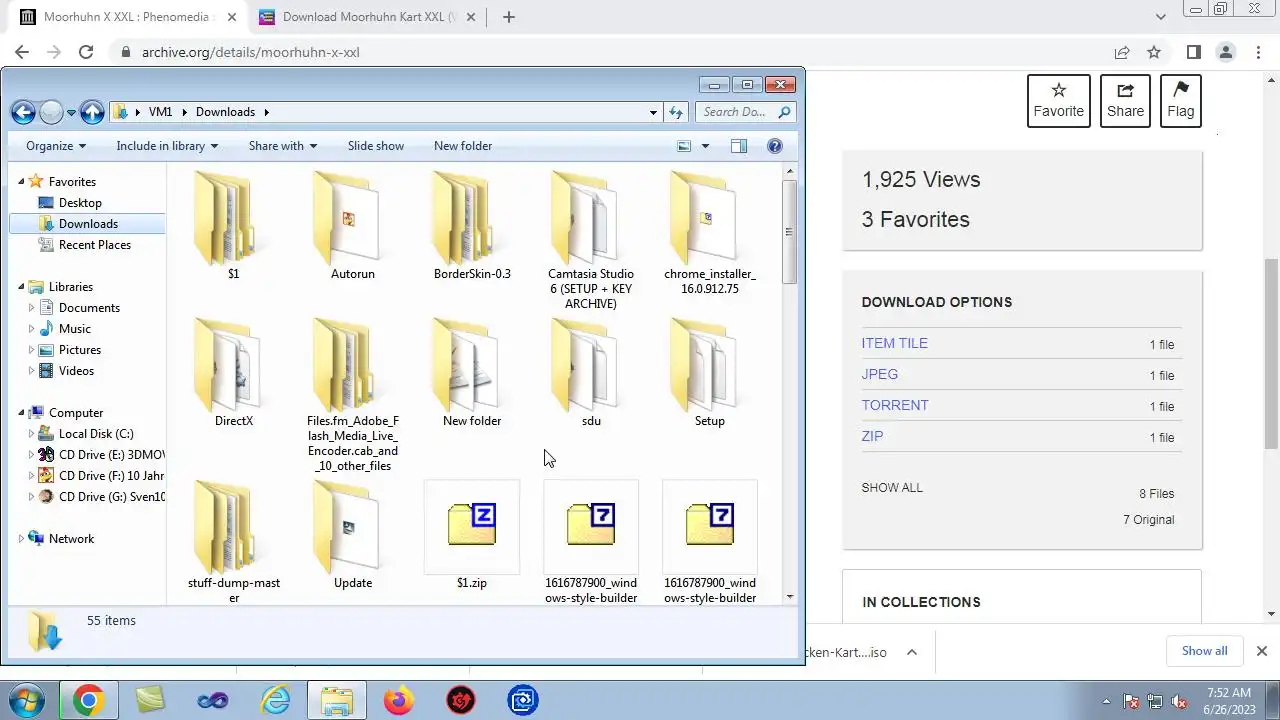The width and height of the screenshot is (1280, 720).
Task: Select the $1.zip archive file
Action: coord(472,534)
